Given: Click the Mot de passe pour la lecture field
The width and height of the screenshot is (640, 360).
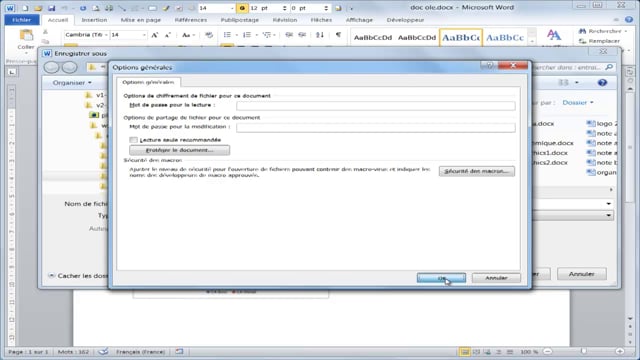Looking at the screenshot, I should (376, 106).
